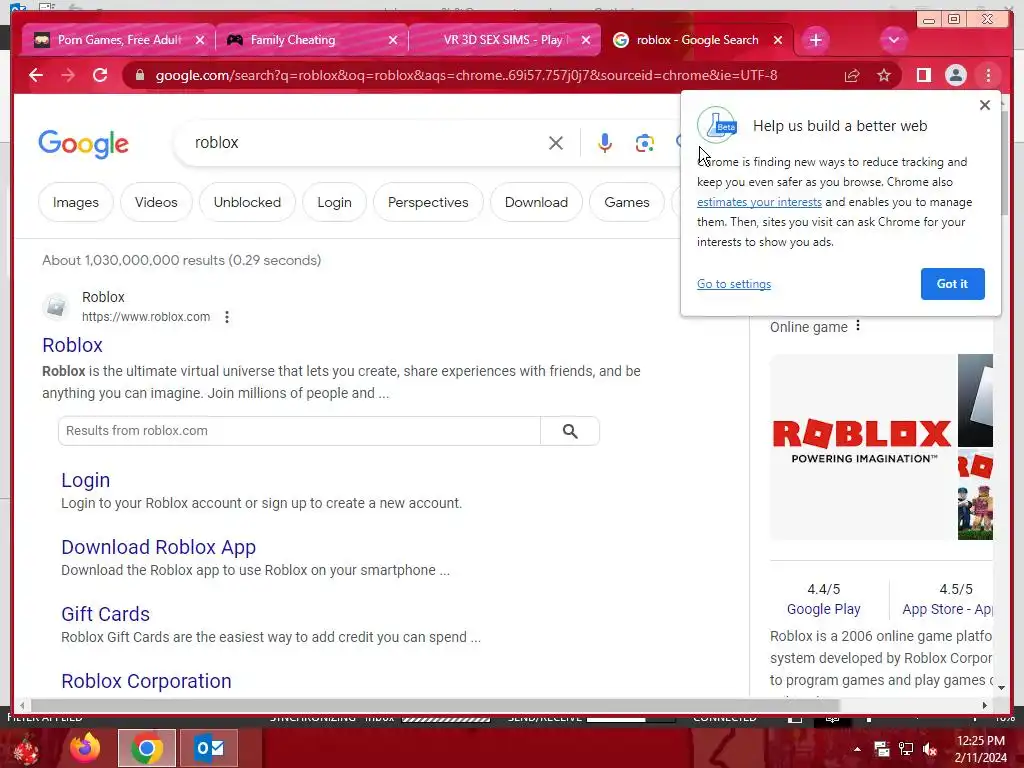Close the VR 3D SEX SIMS tab
The height and width of the screenshot is (768, 1024).
586,40
